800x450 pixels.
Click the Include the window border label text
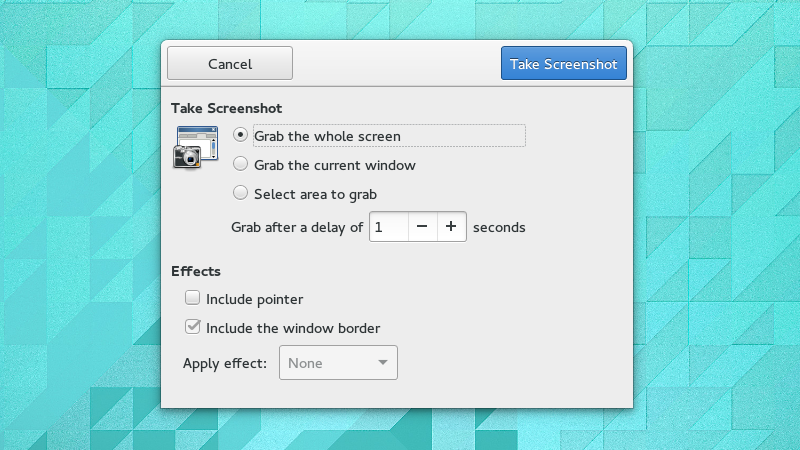293,328
